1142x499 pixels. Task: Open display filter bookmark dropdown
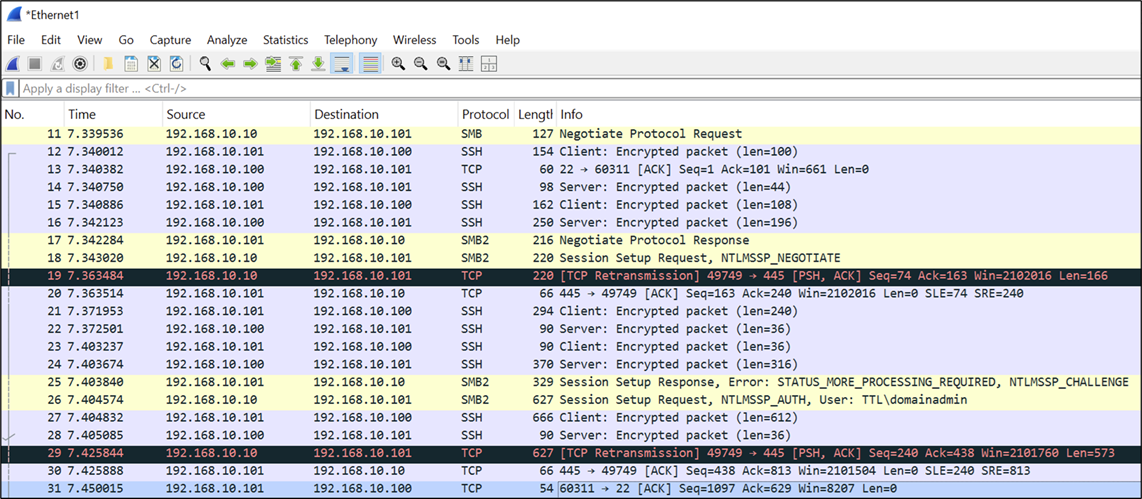click(x=10, y=89)
